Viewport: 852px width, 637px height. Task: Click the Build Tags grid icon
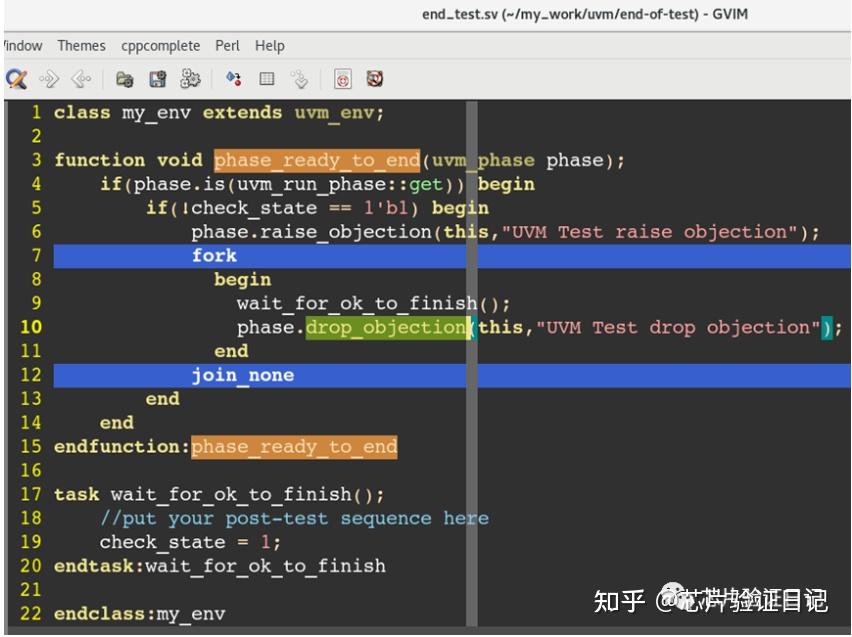coord(267,79)
